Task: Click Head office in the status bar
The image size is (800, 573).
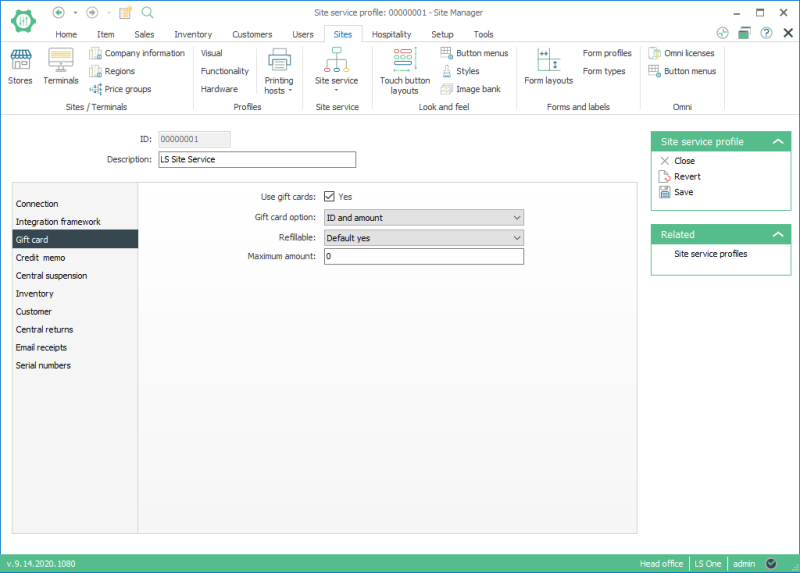Action: coord(661,563)
